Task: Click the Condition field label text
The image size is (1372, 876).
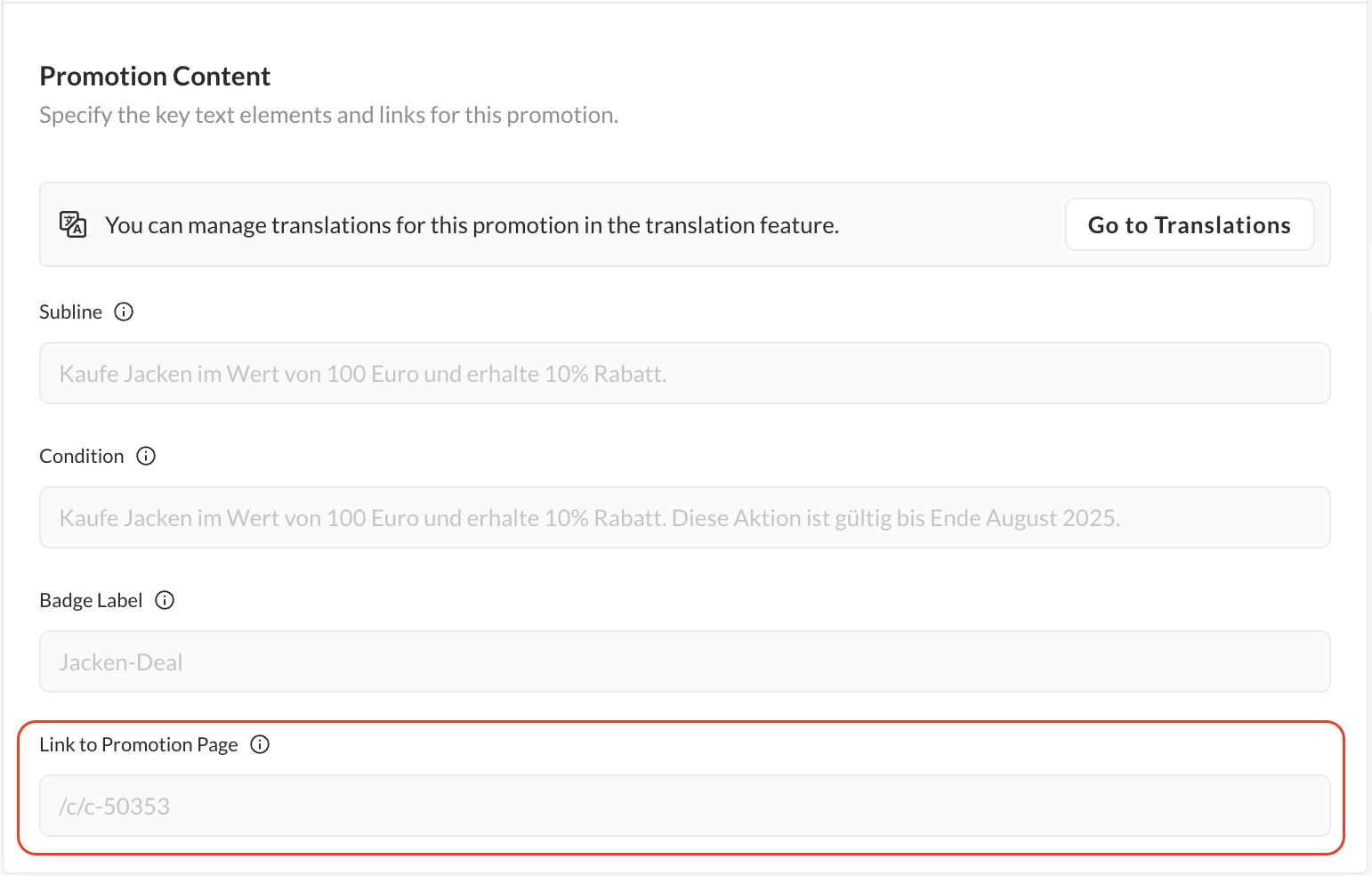Action: (82, 456)
